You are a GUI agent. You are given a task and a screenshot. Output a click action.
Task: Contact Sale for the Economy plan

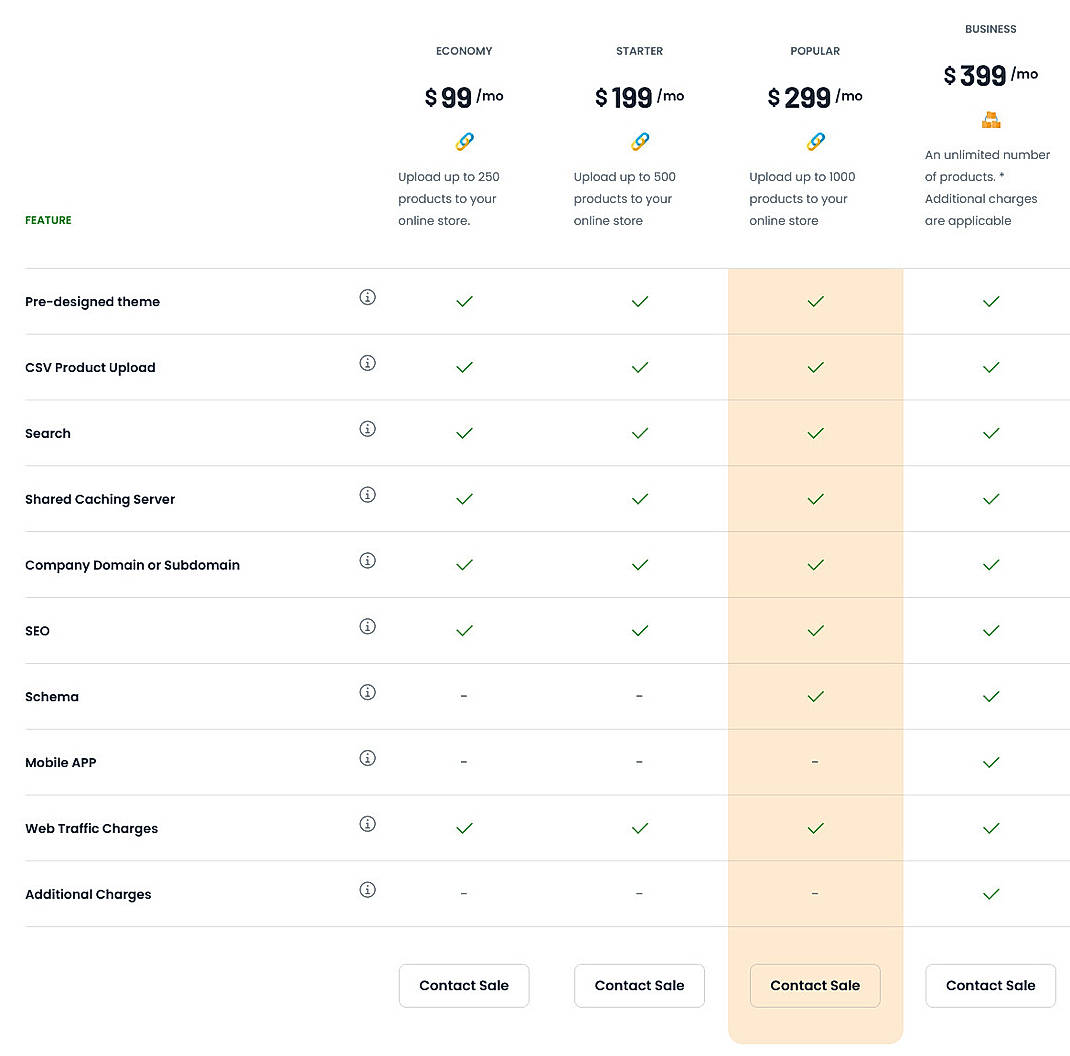[x=464, y=985]
